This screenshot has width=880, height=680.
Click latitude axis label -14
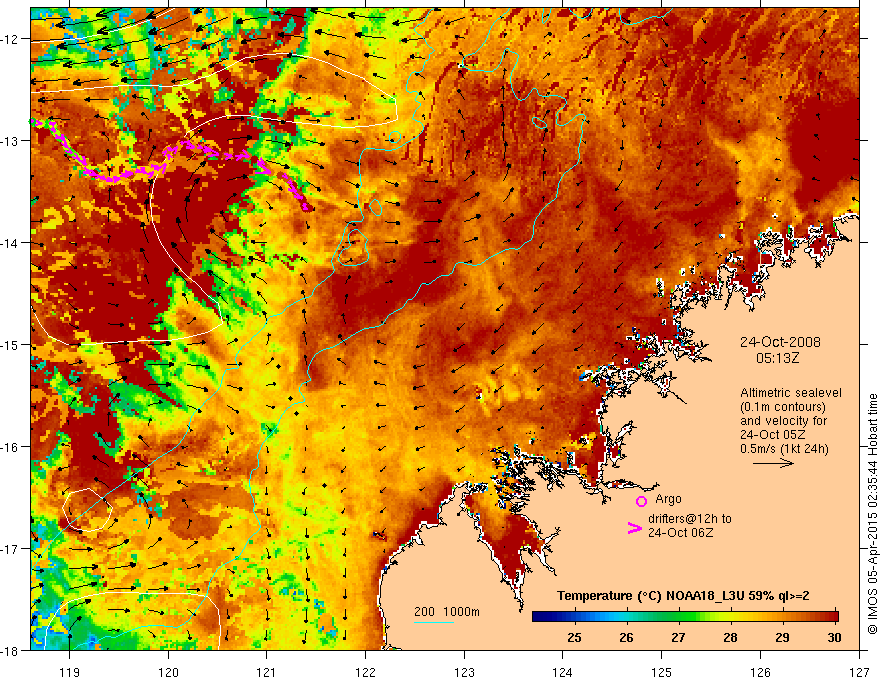pos(11,243)
